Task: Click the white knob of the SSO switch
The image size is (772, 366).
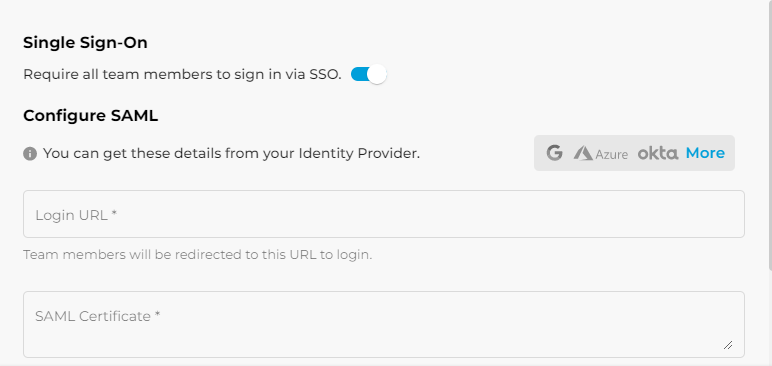Action: coord(377,74)
